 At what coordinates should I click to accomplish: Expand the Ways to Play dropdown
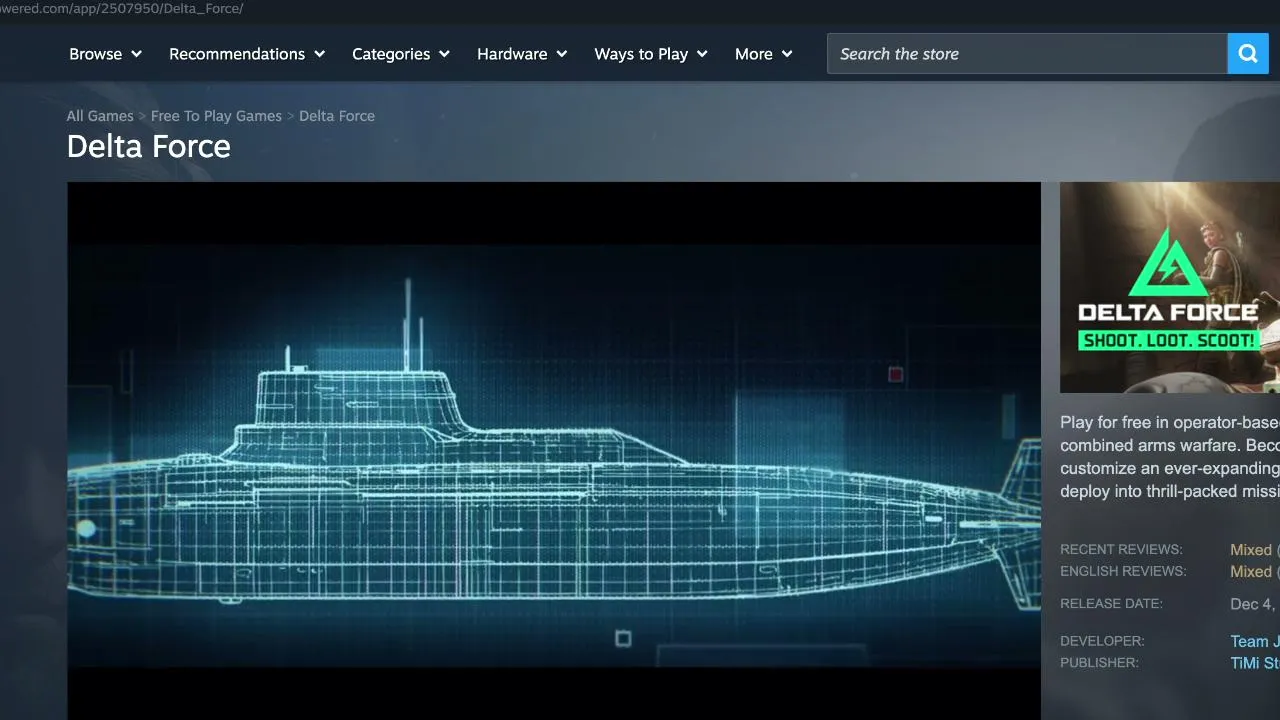[x=651, y=54]
